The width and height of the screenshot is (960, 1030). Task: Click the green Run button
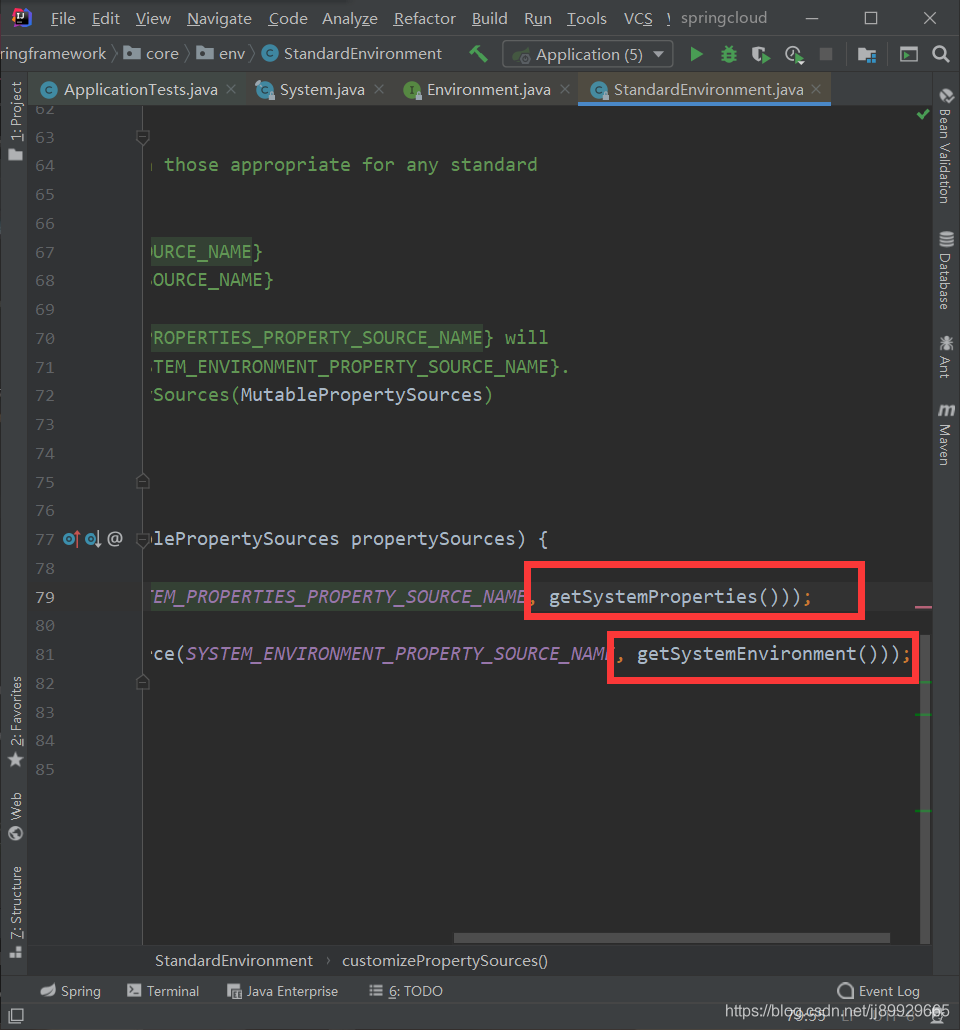697,55
